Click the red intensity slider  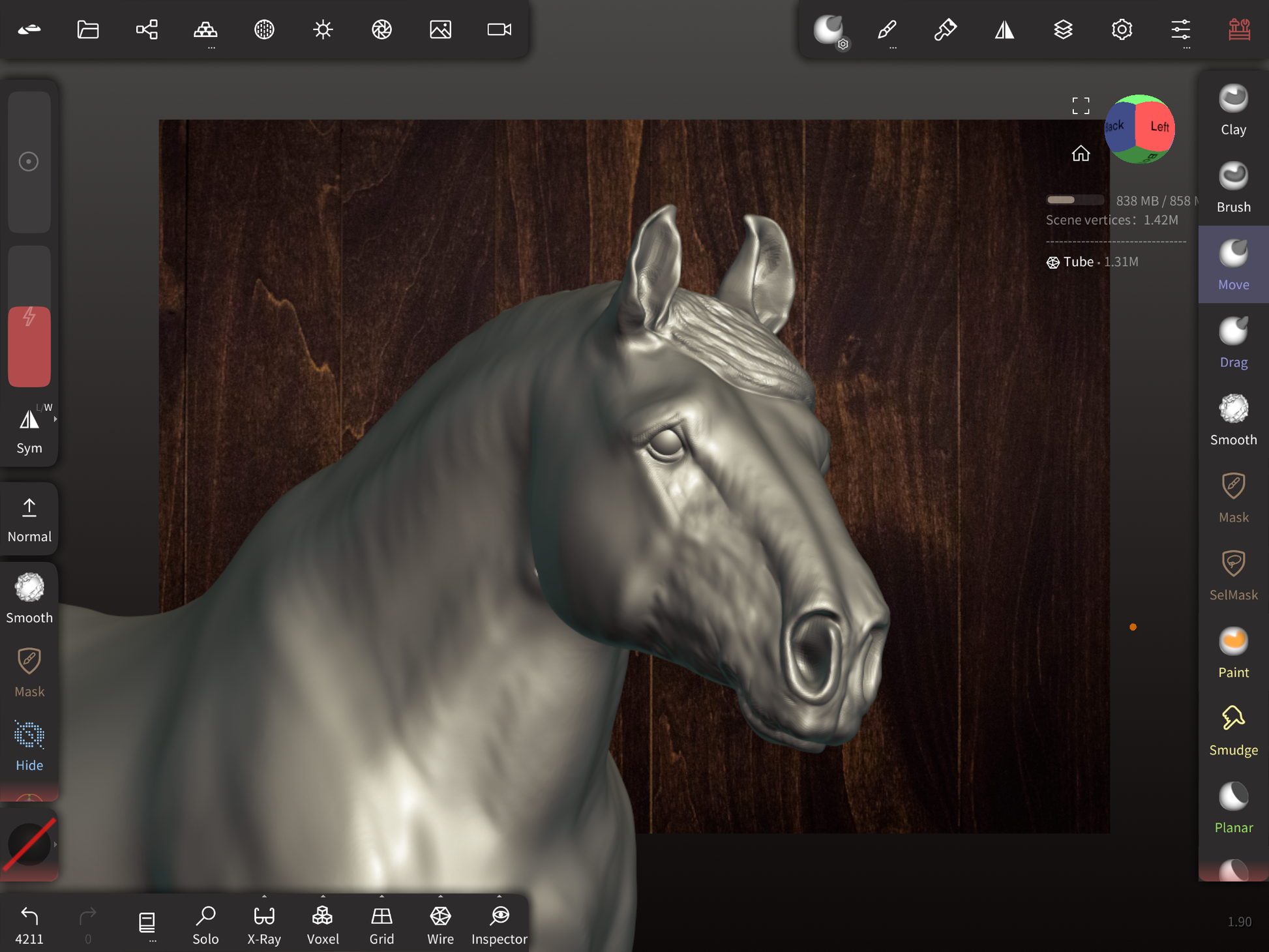coord(29,346)
